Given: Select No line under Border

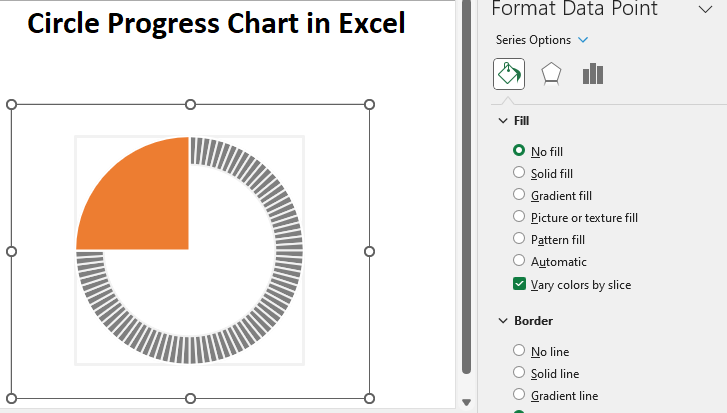Looking at the screenshot, I should coord(519,351).
